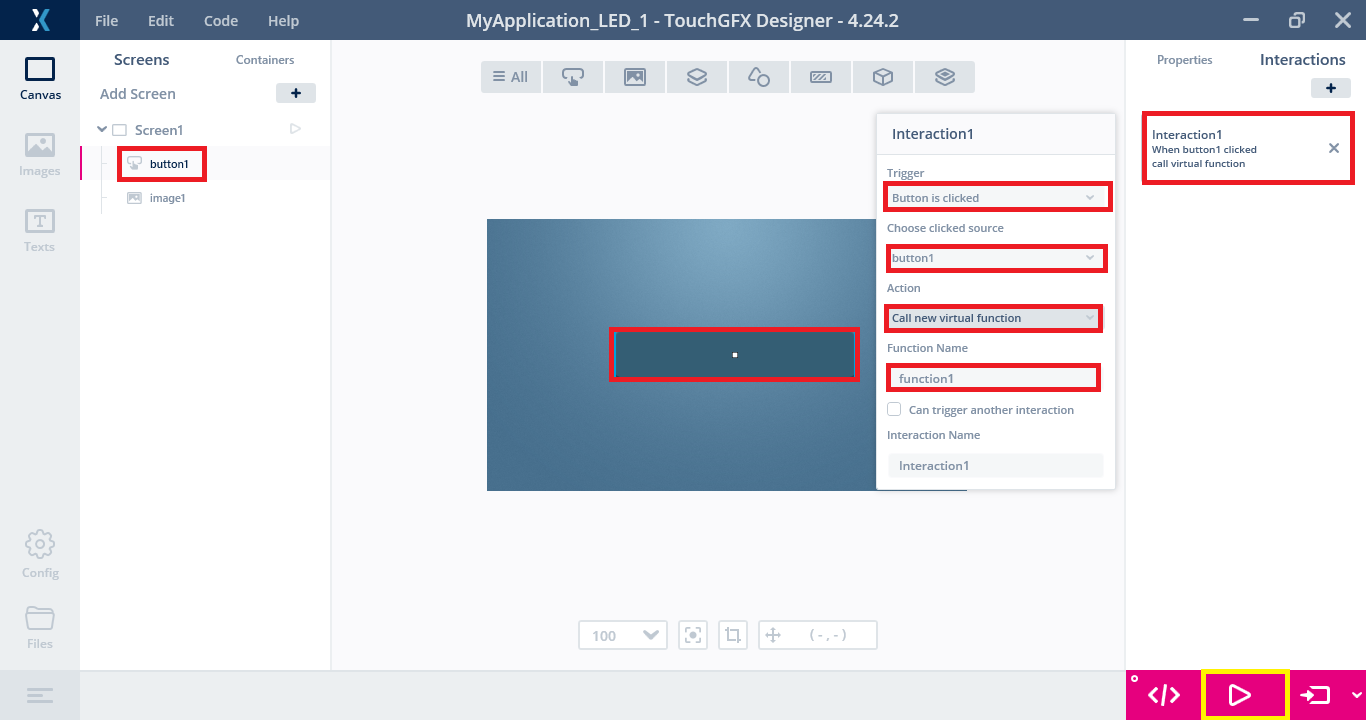This screenshot has width=1366, height=720.
Task: Select button1 in the tree
Action: point(169,164)
